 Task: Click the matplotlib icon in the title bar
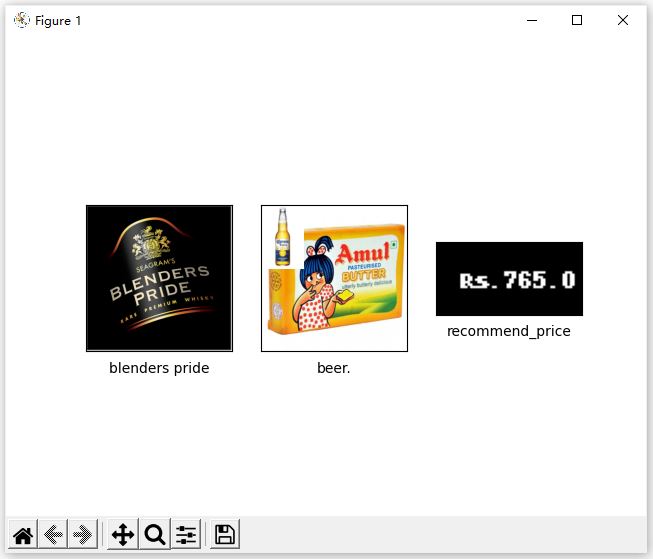click(x=22, y=20)
